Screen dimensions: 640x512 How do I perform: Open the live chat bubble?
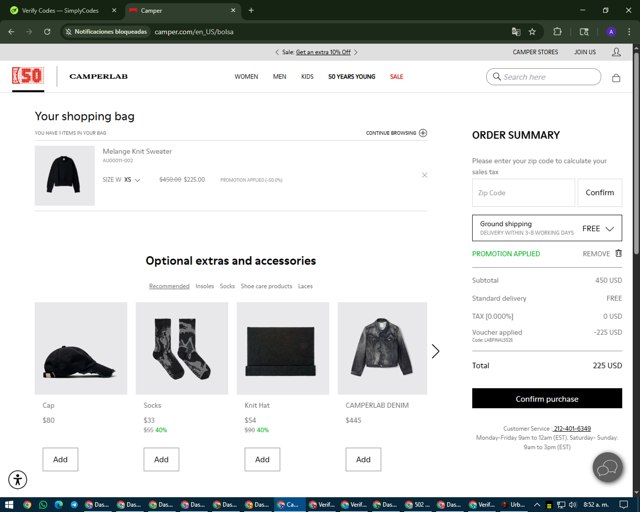(x=608, y=467)
